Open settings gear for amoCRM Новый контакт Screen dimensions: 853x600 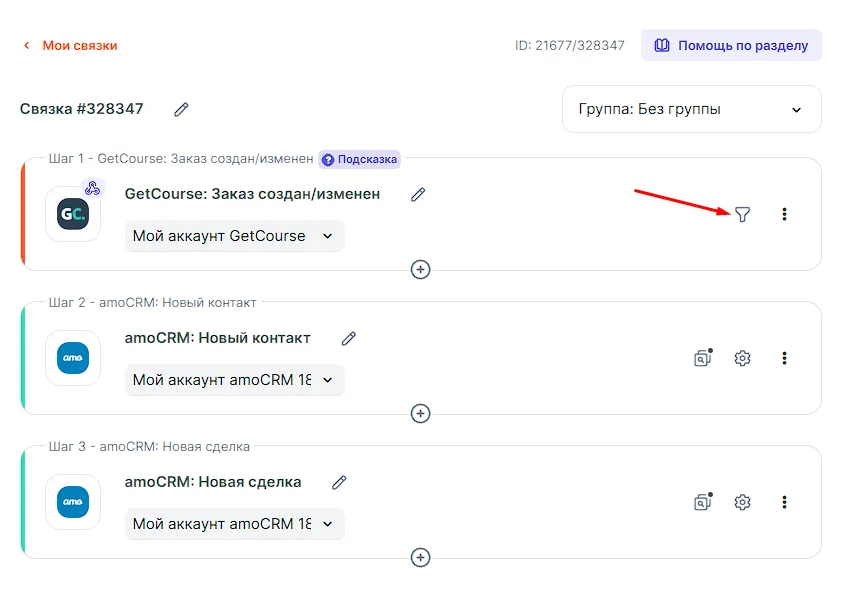742,358
